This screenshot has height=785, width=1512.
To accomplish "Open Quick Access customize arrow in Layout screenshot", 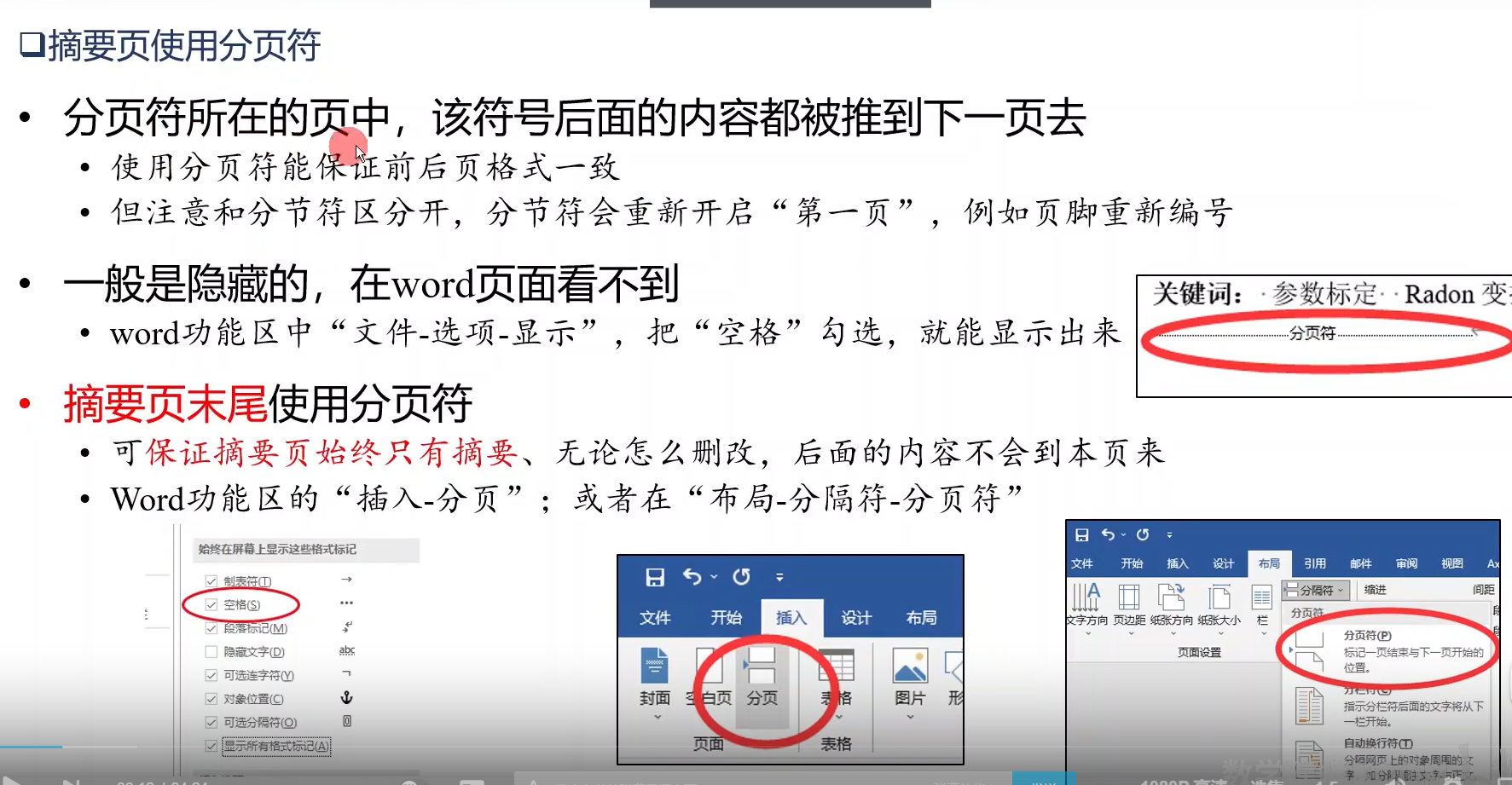I will click(1169, 535).
